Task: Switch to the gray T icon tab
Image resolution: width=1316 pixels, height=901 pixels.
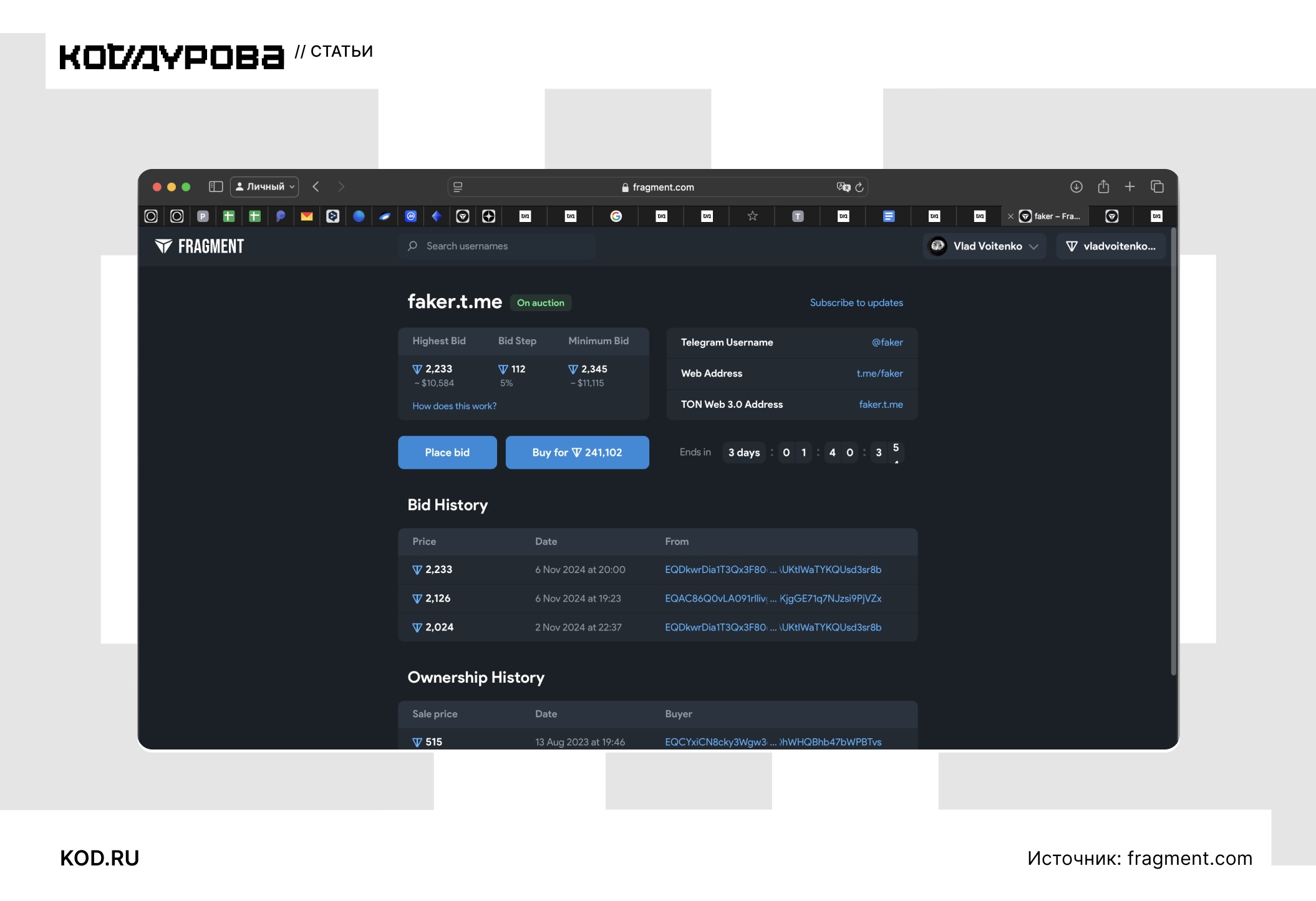Action: (x=798, y=216)
